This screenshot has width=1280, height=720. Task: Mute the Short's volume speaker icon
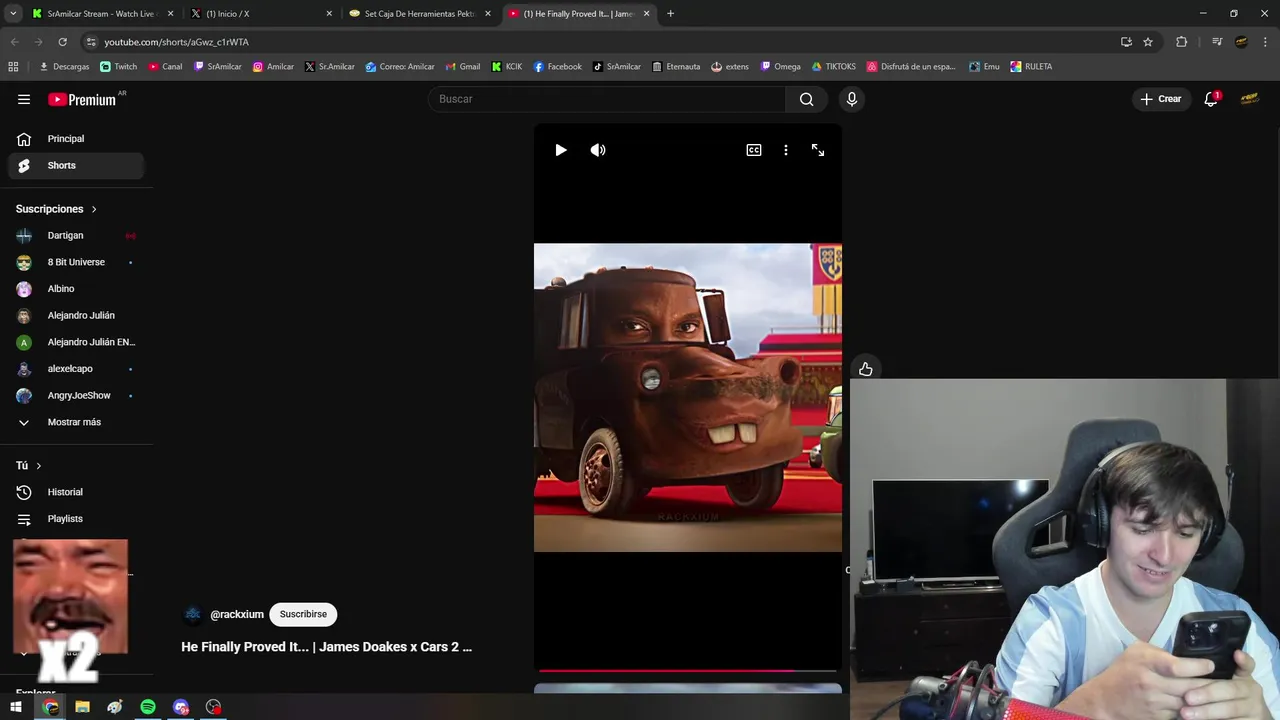pyautogui.click(x=598, y=150)
